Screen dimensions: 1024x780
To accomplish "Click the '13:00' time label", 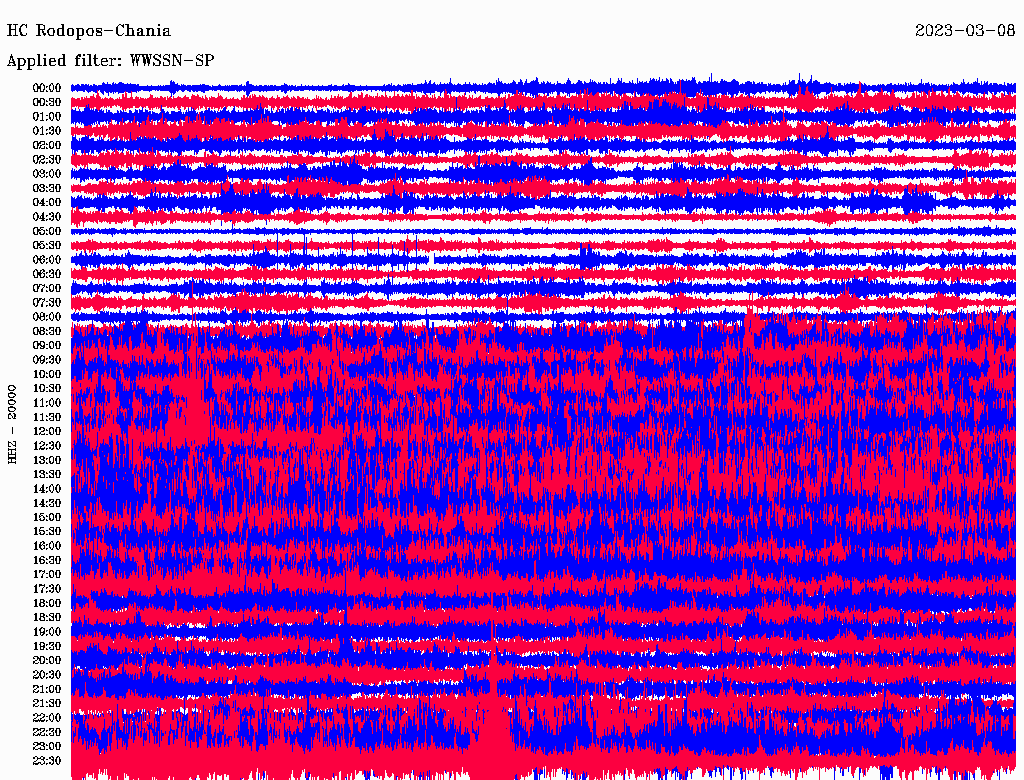I will [x=47, y=460].
